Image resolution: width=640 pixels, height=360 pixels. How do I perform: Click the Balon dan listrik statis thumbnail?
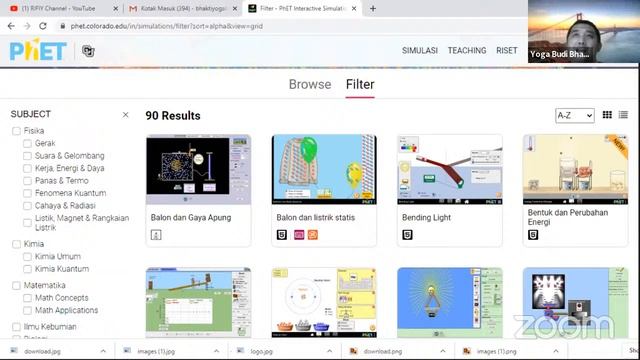tap(324, 169)
